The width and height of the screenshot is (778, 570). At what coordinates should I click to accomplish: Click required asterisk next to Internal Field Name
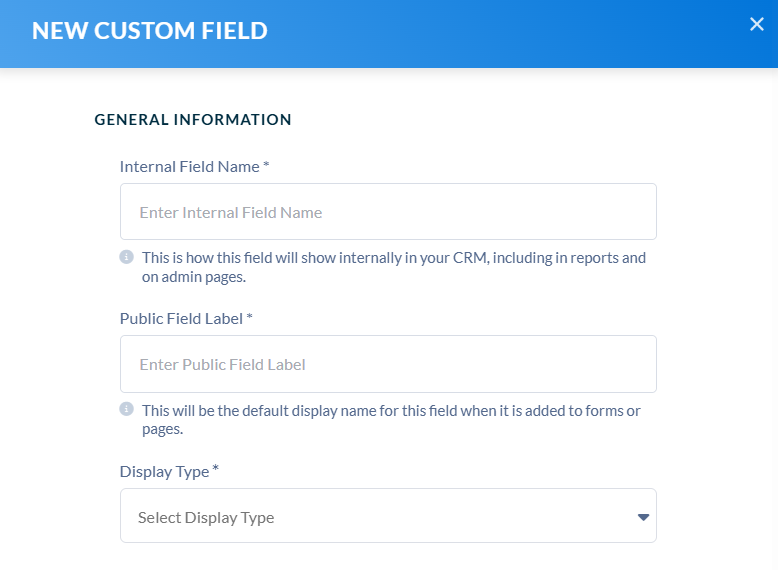266,164
